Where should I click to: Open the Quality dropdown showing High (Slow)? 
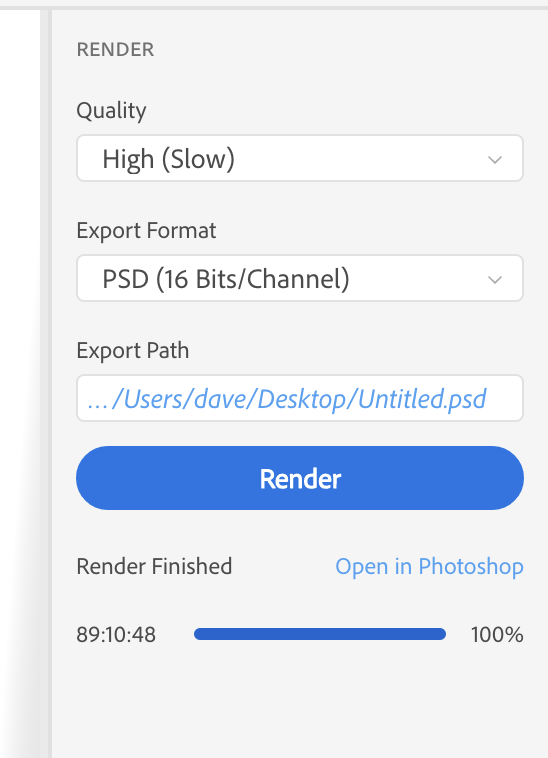[x=300, y=158]
